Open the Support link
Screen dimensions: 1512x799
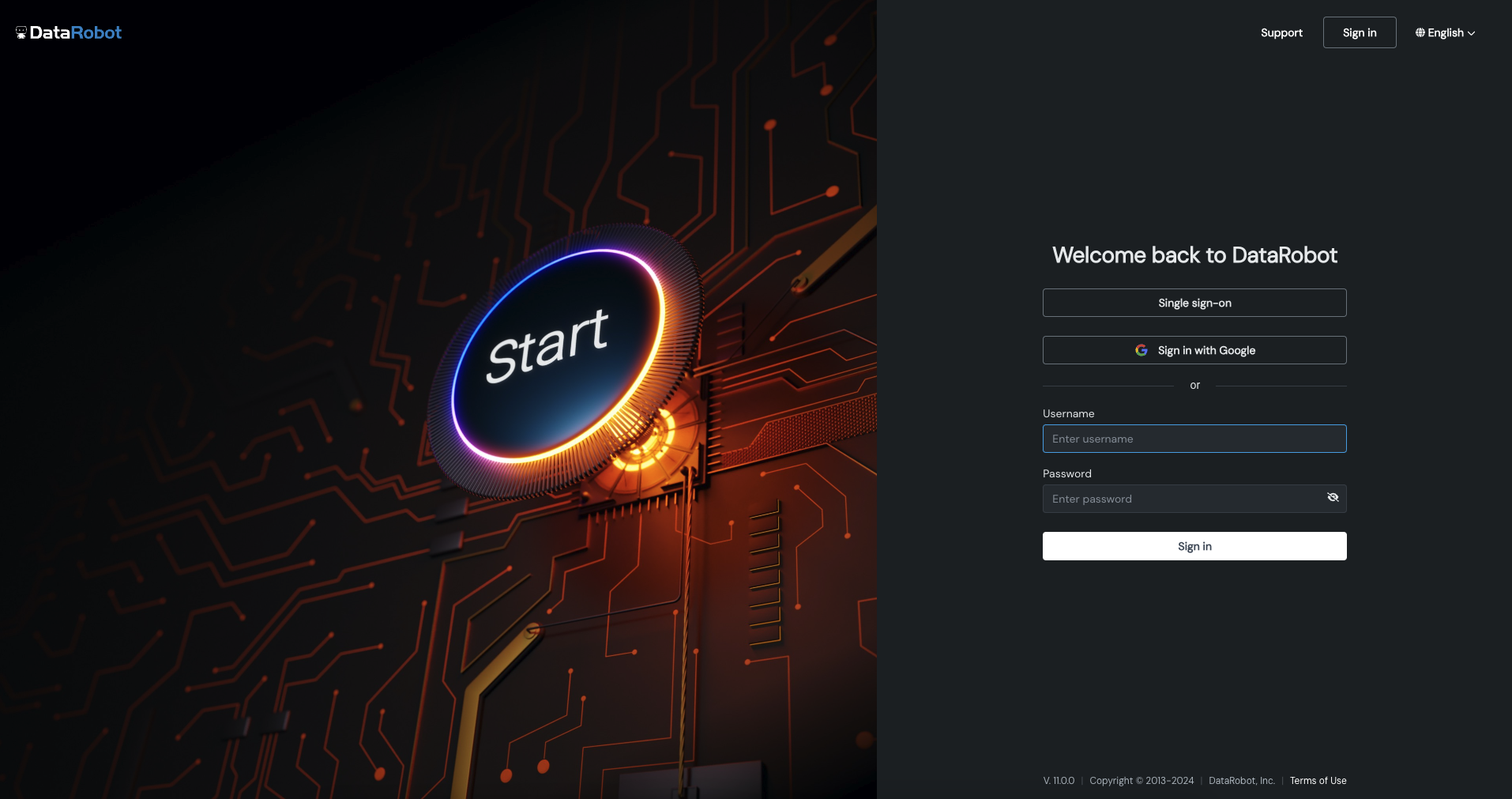point(1281,32)
